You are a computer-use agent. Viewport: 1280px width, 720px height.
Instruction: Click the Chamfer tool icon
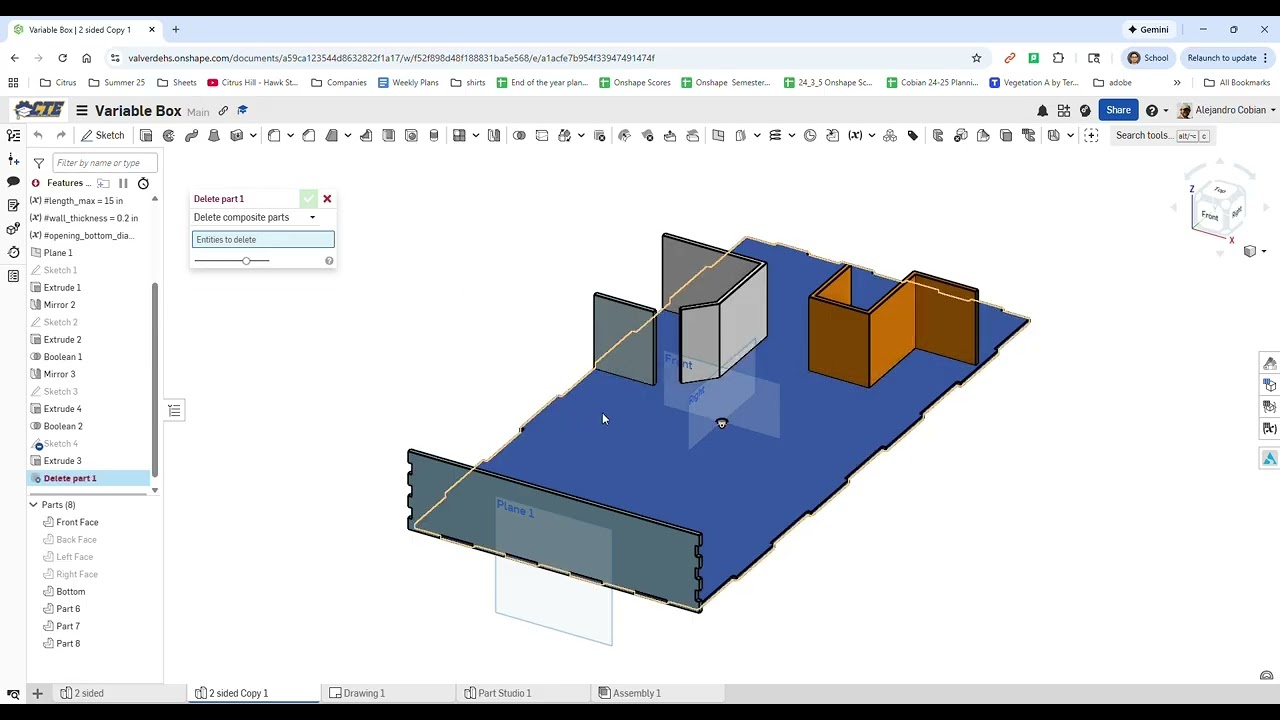pos(309,135)
